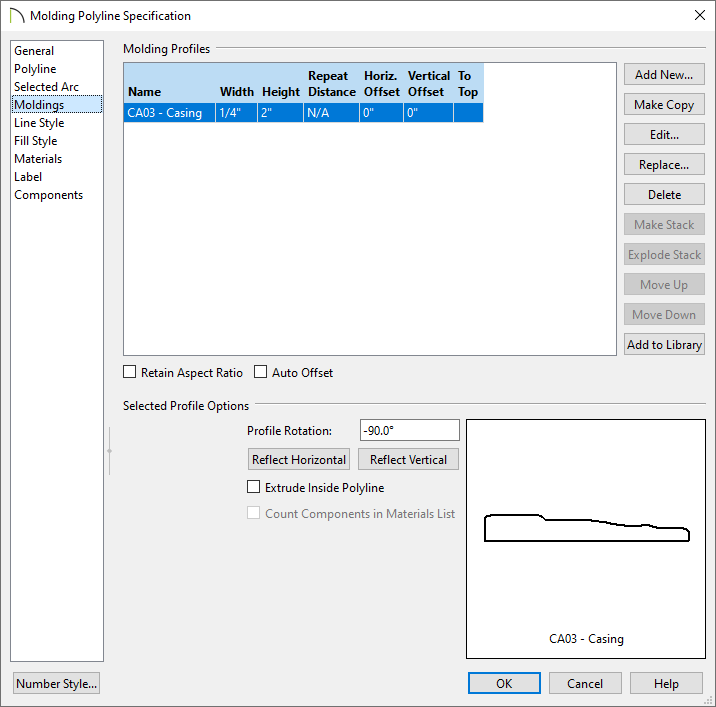The width and height of the screenshot is (716, 707).
Task: Click the Horiz. Offset 0" cell
Action: 381,113
